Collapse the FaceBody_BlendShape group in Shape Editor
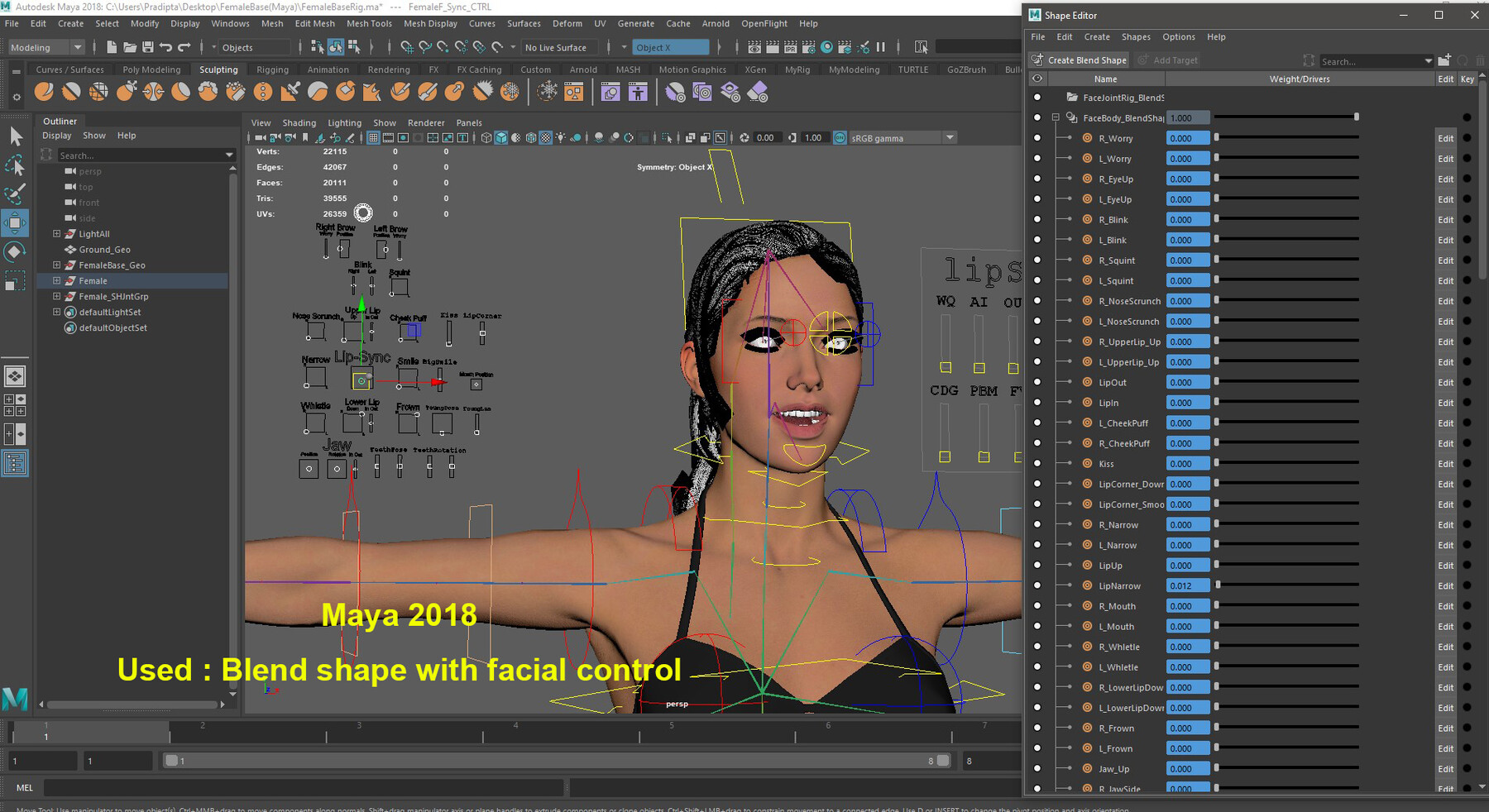Image resolution: width=1489 pixels, height=812 pixels. (x=1056, y=117)
